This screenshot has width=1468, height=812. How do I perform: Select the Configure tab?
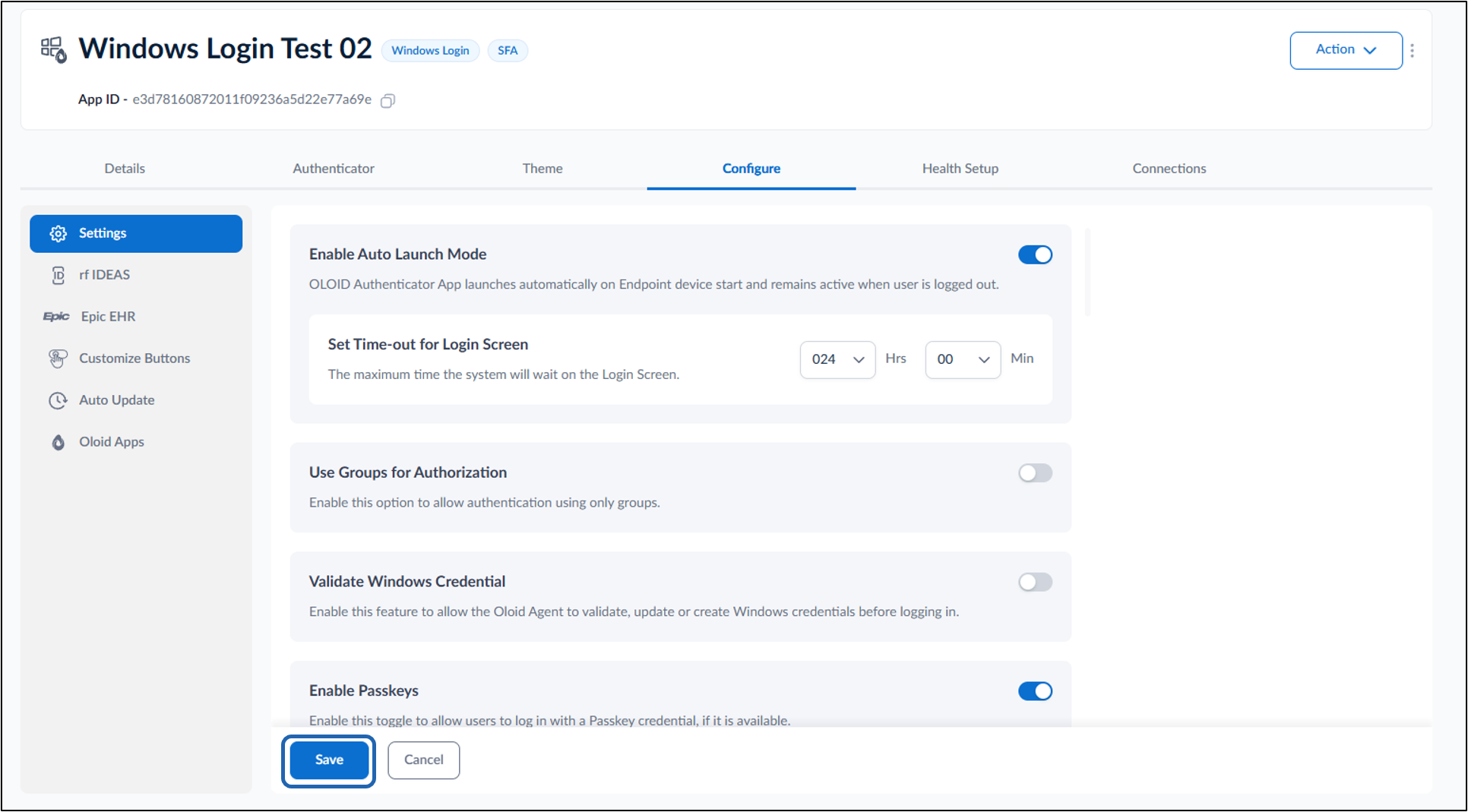point(751,169)
